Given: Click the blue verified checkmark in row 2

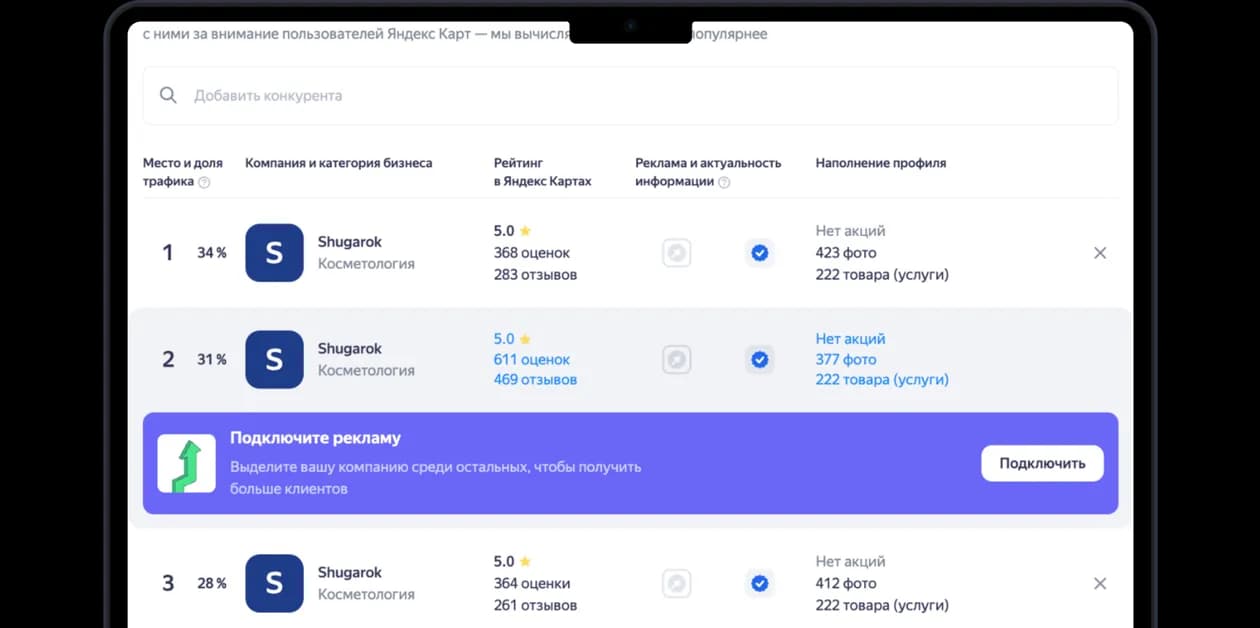Looking at the screenshot, I should click(x=760, y=359).
